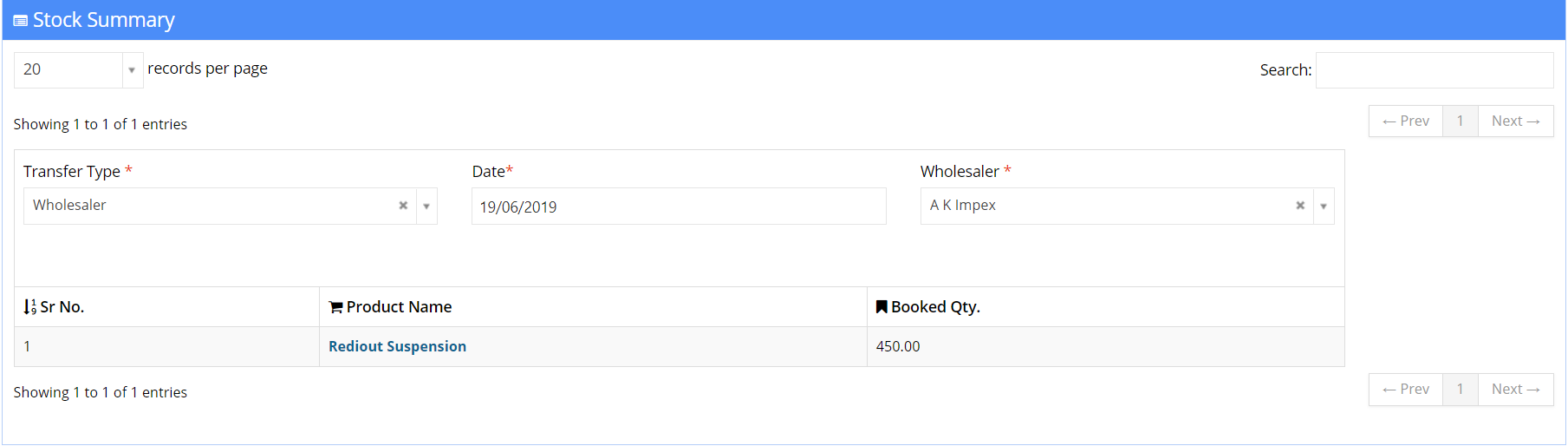Select page 1 in the top pagination

pos(1461,121)
